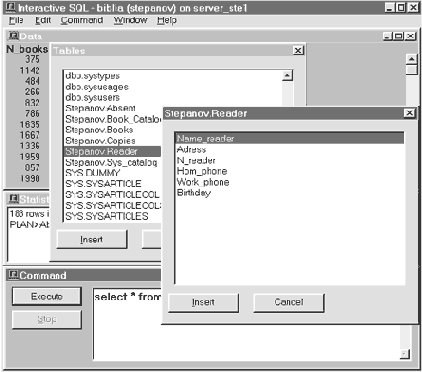Open the Help menu
Viewport: 422px width, 372px height.
(167, 20)
